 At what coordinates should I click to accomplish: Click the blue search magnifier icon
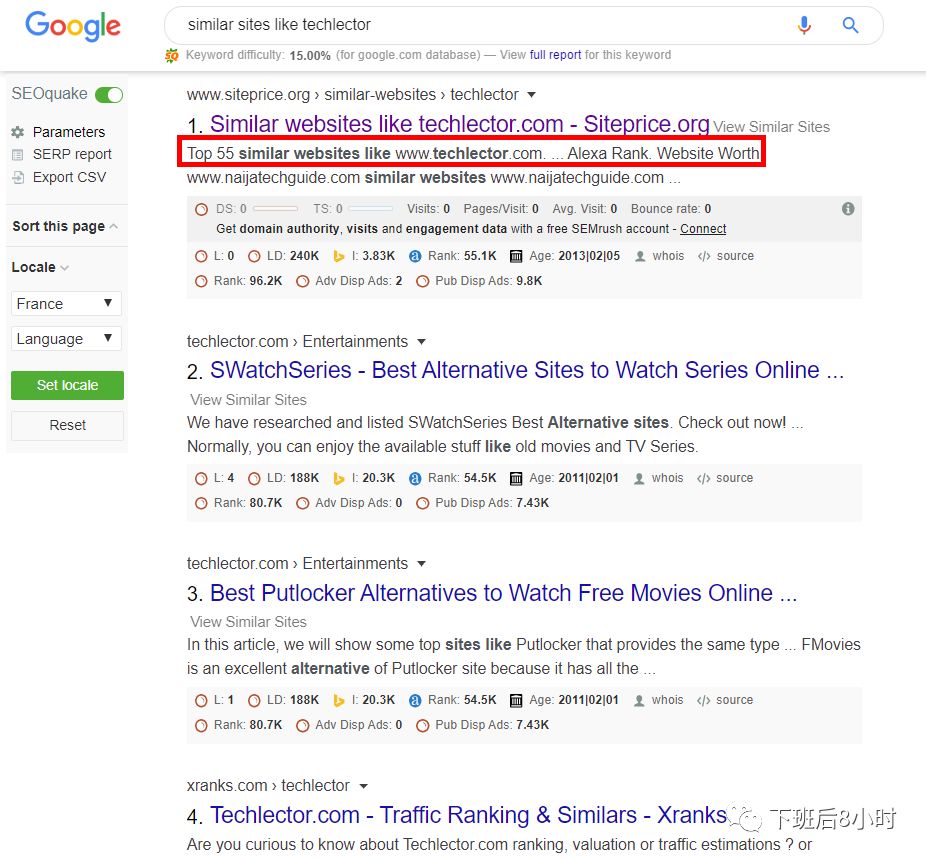pos(850,25)
